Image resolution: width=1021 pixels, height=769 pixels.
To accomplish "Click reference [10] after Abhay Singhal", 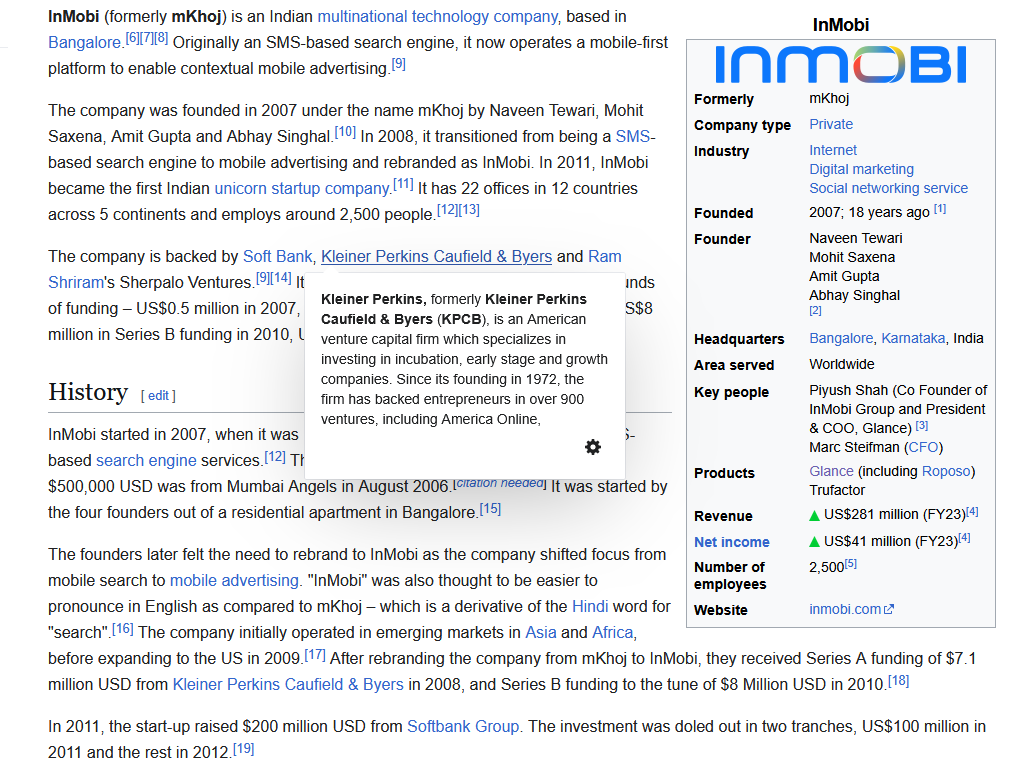I will pyautogui.click(x=345, y=132).
